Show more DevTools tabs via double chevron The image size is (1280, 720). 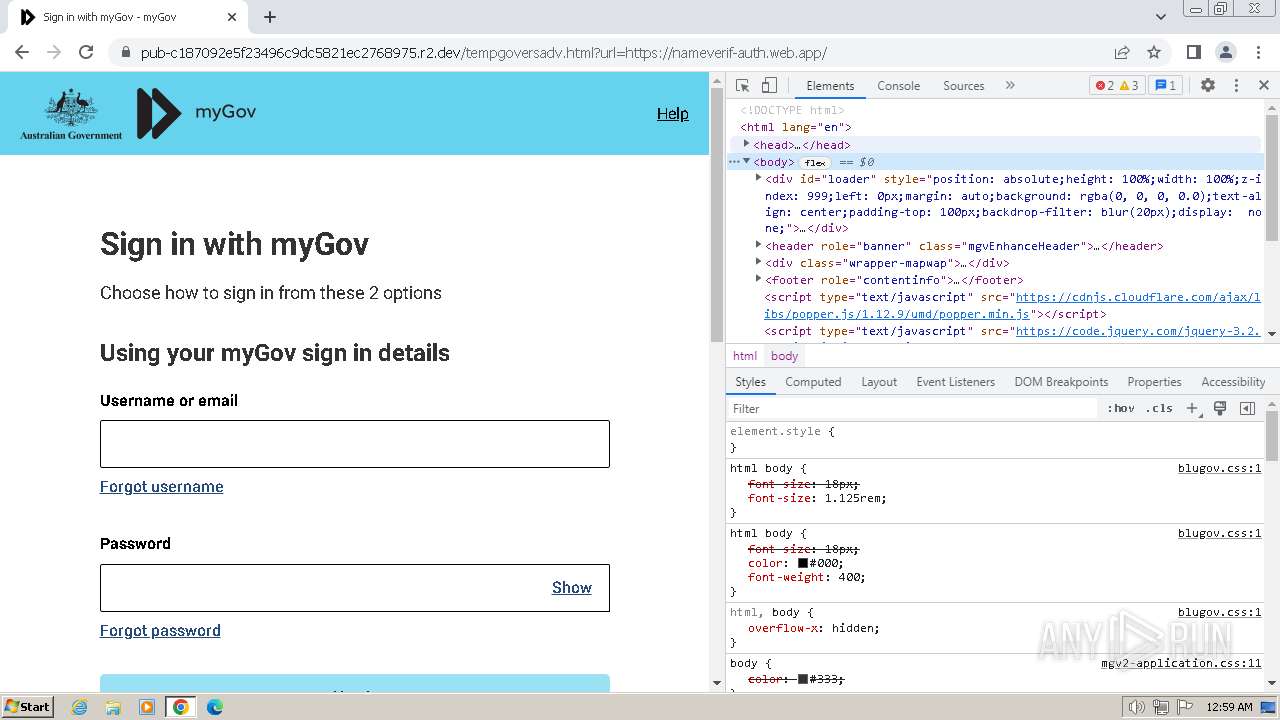click(1010, 86)
